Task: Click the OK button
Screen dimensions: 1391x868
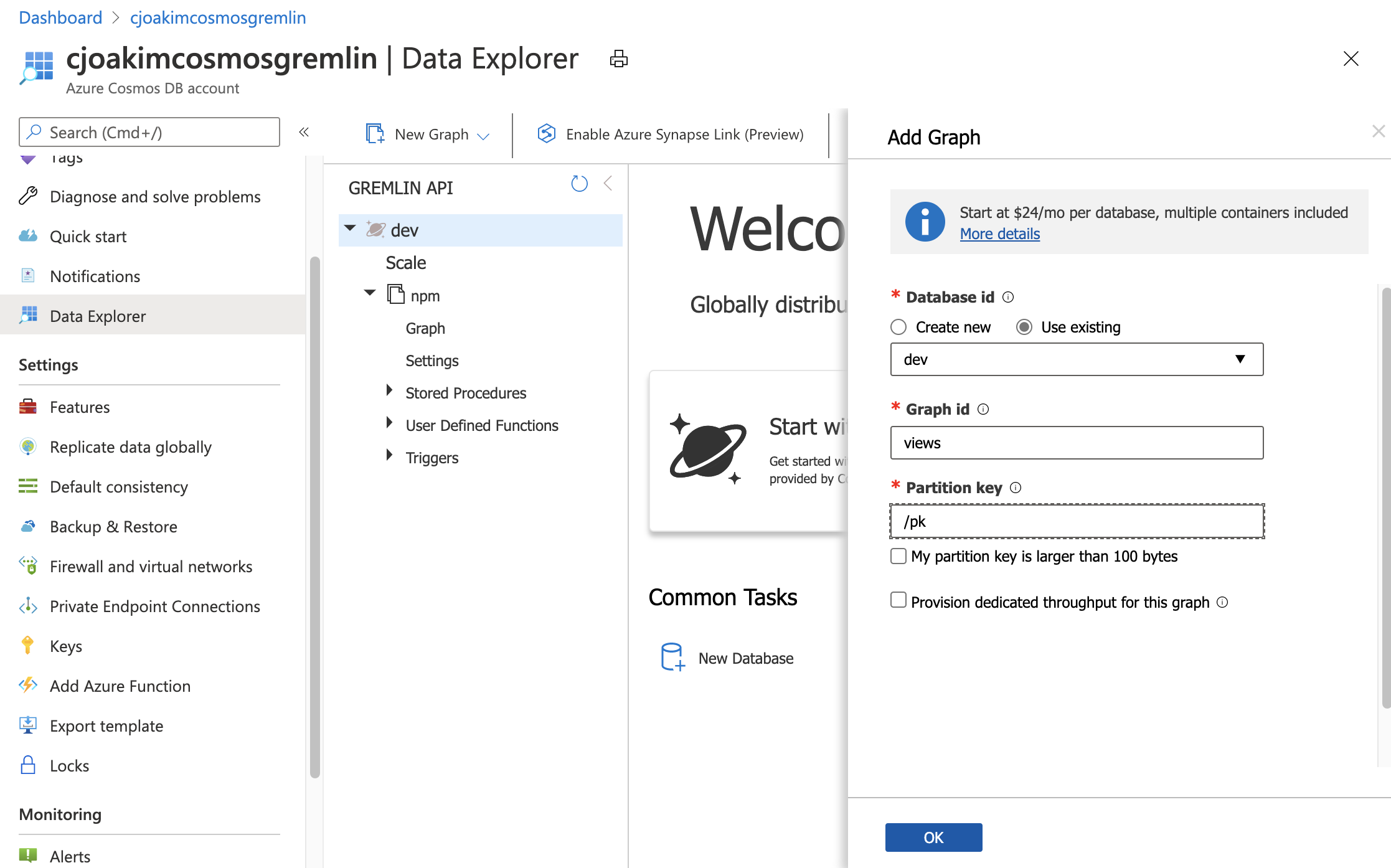Action: (933, 837)
